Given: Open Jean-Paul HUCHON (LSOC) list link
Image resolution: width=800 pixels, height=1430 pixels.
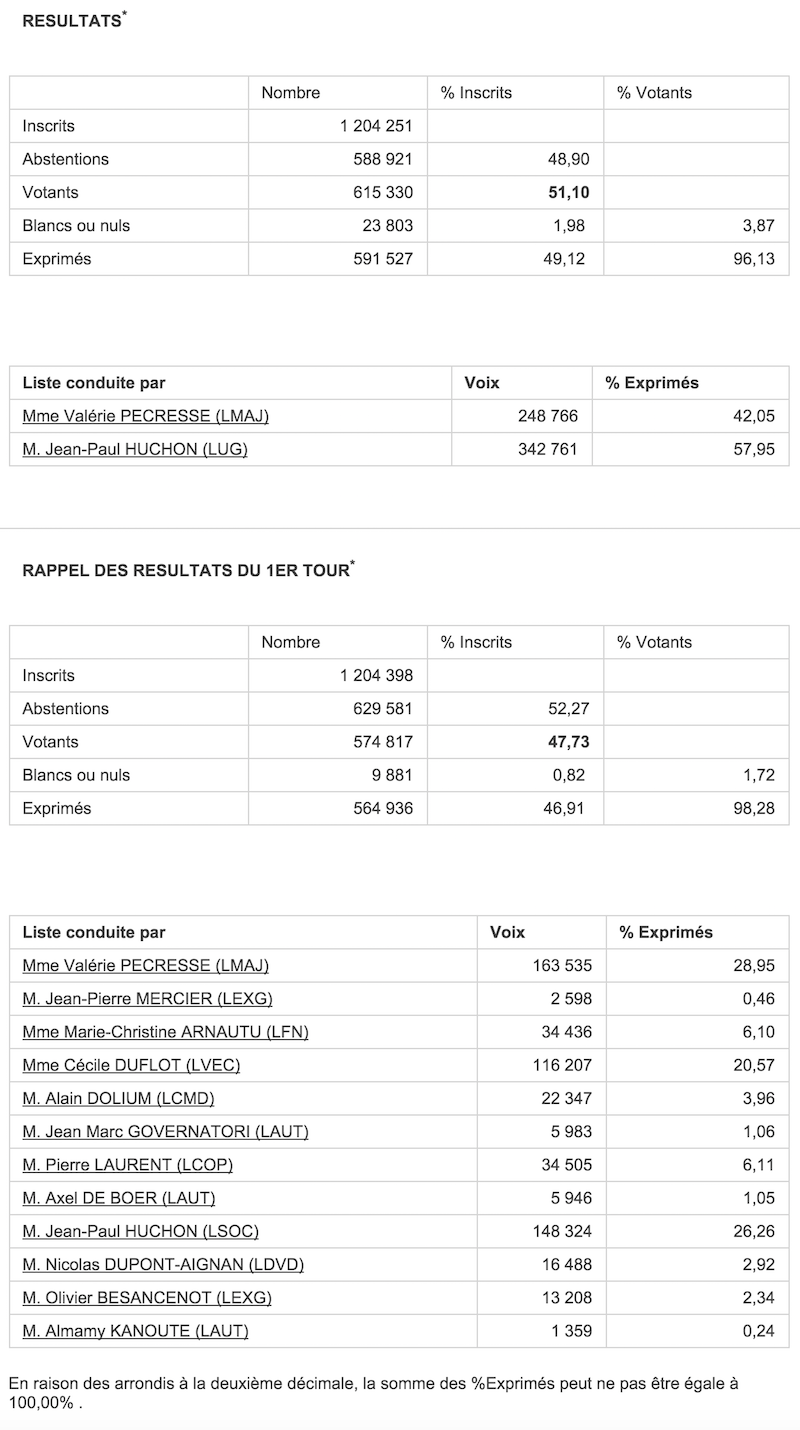Looking at the screenshot, I should 139,1231.
